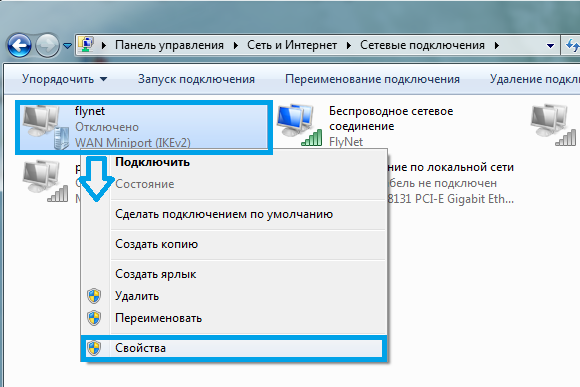
Task: Click the network folder icon in address bar
Action: [x=86, y=45]
